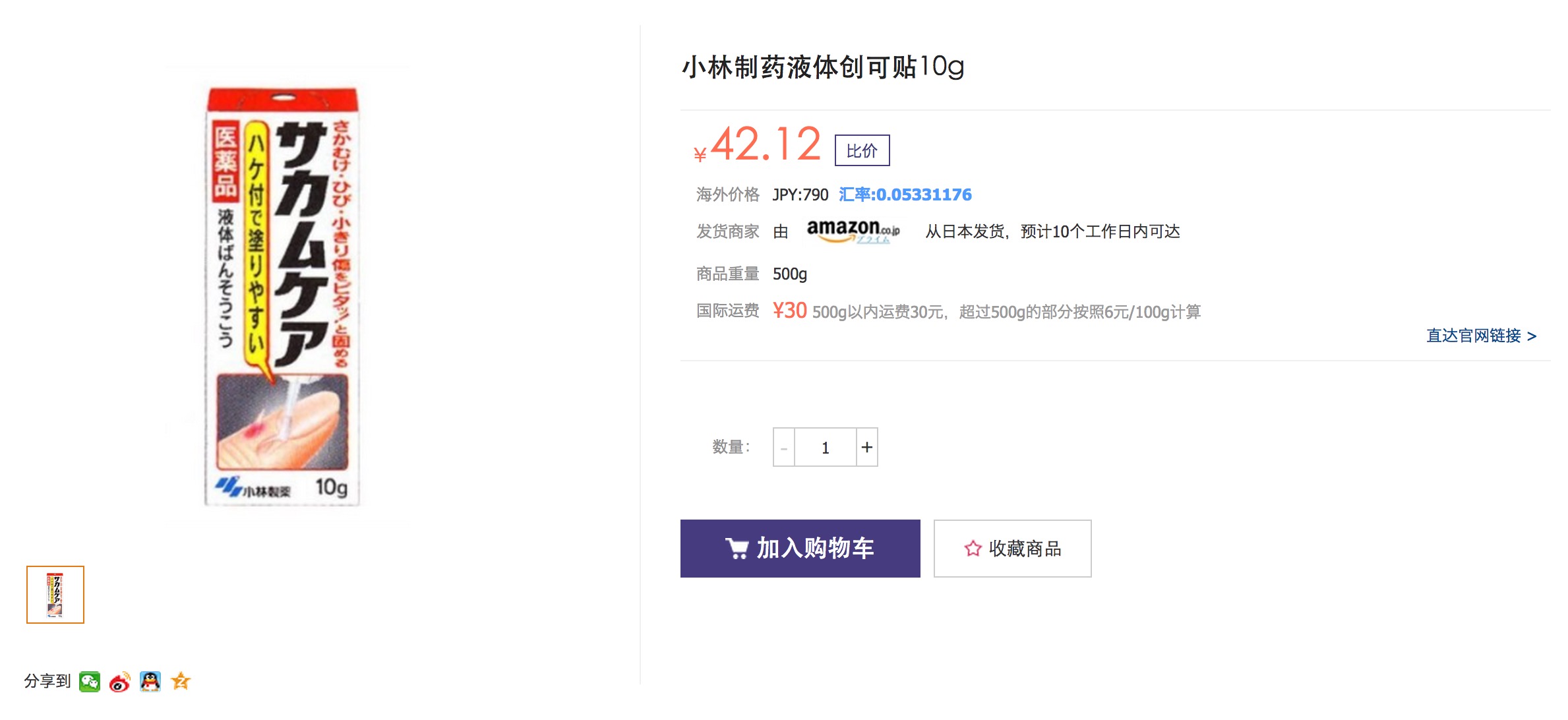Screen dimensions: 1568x720
Task: Click the ¥30 international shipping fee
Action: coord(789,311)
